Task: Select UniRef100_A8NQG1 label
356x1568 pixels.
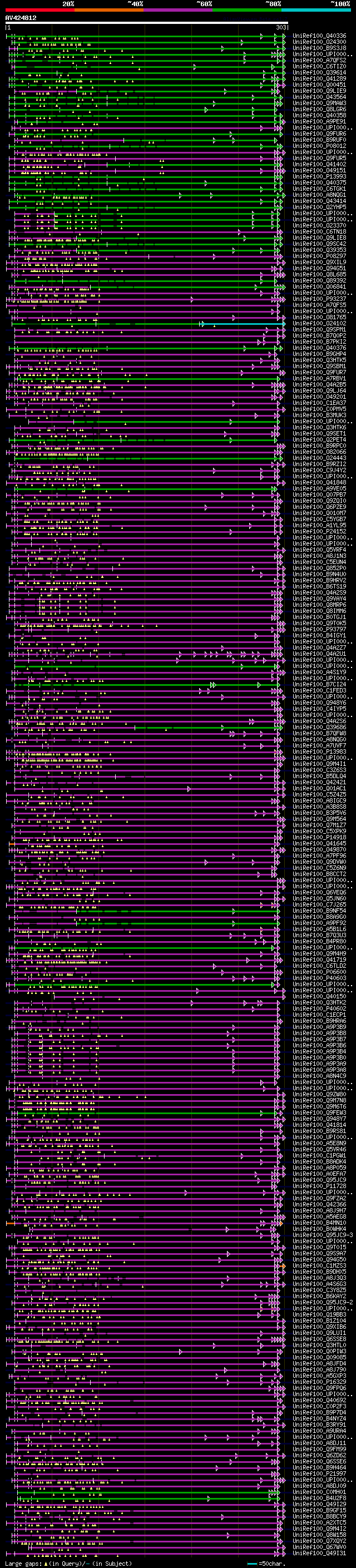Action: (x=319, y=195)
